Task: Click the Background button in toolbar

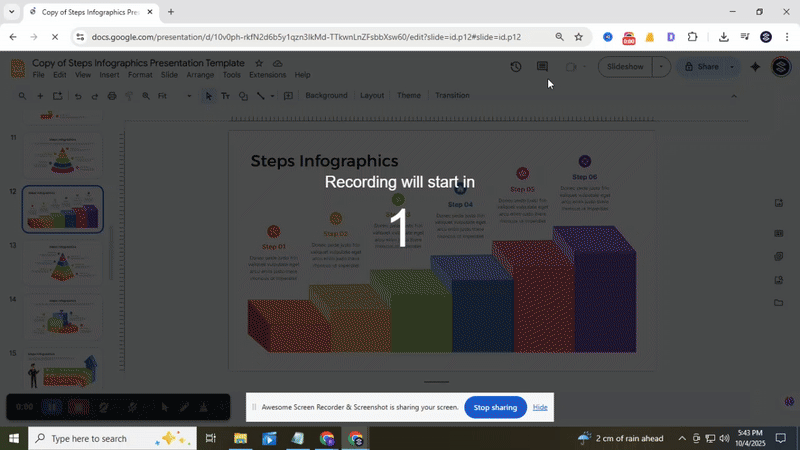Action: [326, 96]
